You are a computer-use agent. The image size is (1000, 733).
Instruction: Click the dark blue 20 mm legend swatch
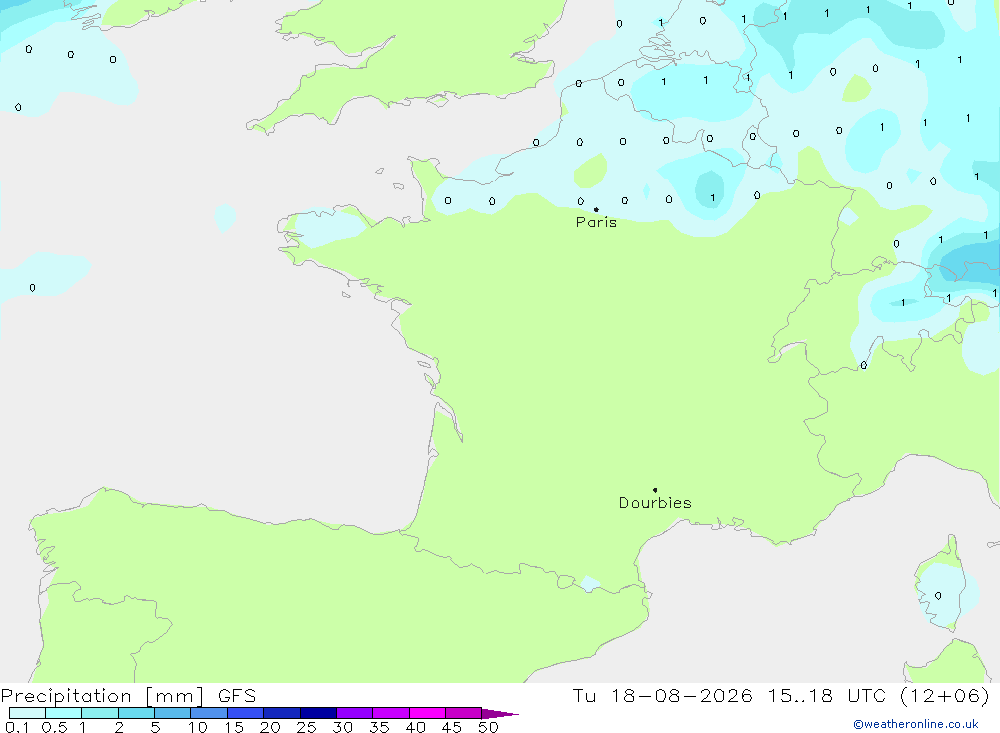coord(281,713)
